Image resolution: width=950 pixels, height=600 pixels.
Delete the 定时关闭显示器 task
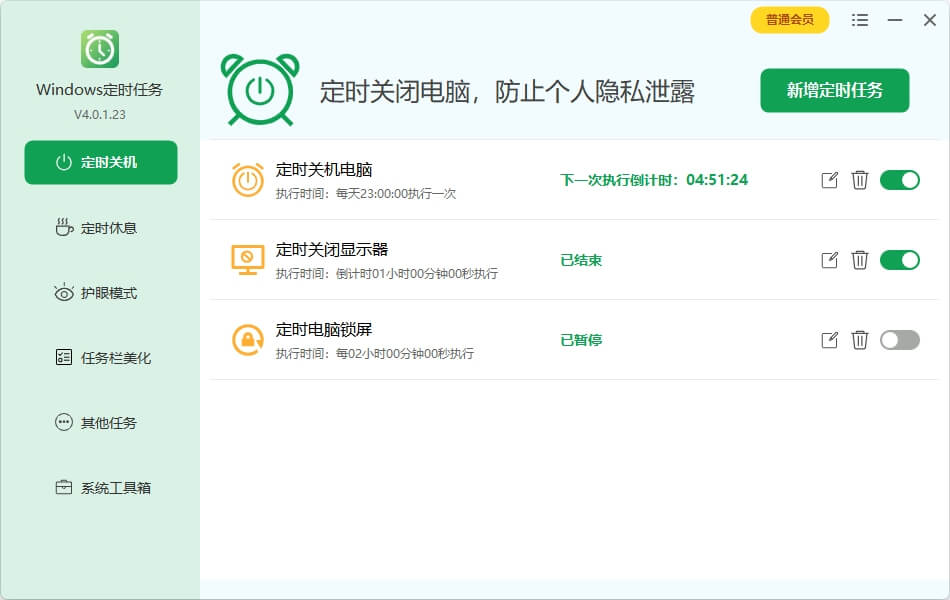tap(860, 260)
